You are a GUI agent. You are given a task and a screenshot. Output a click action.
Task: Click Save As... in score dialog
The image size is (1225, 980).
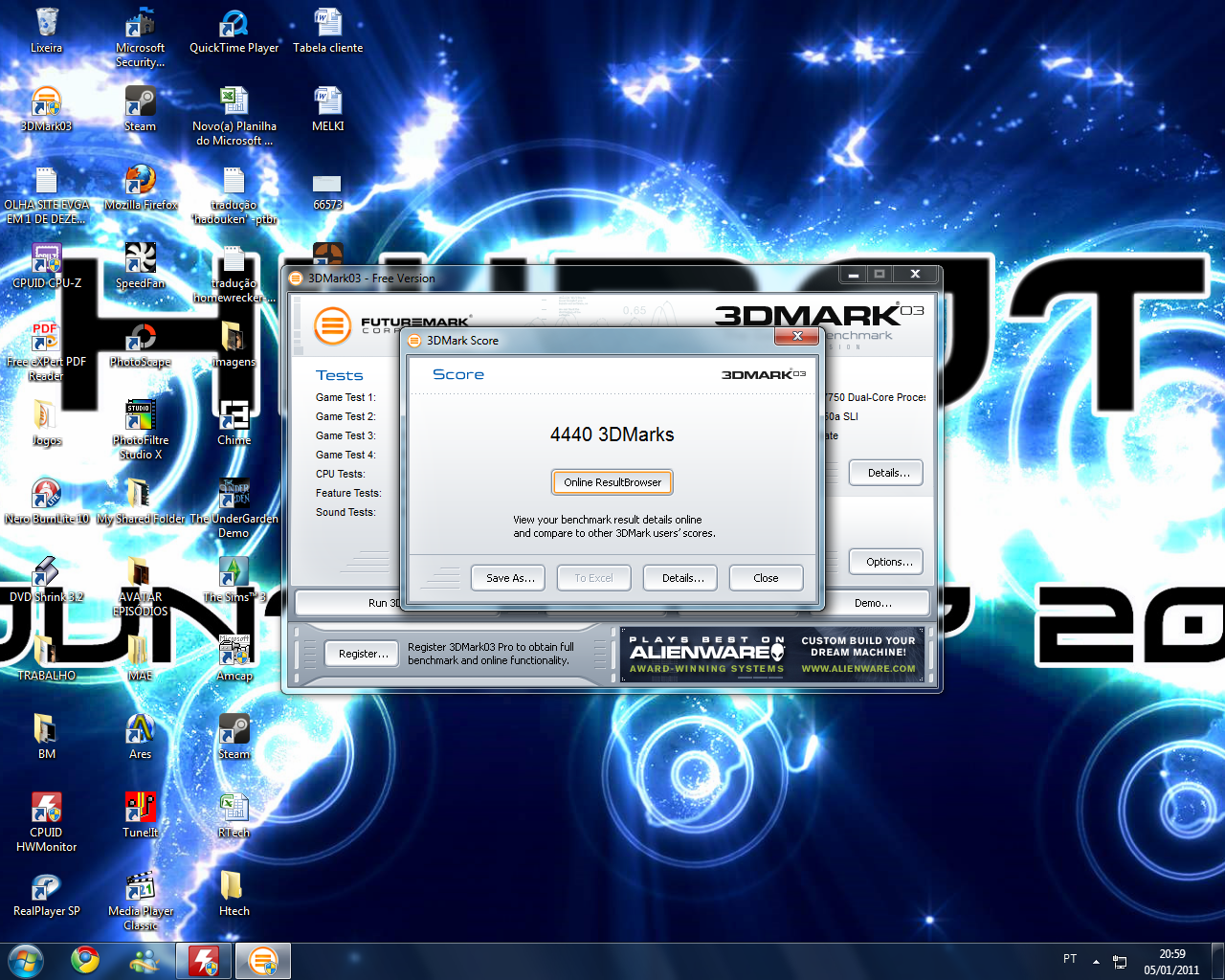click(x=509, y=578)
